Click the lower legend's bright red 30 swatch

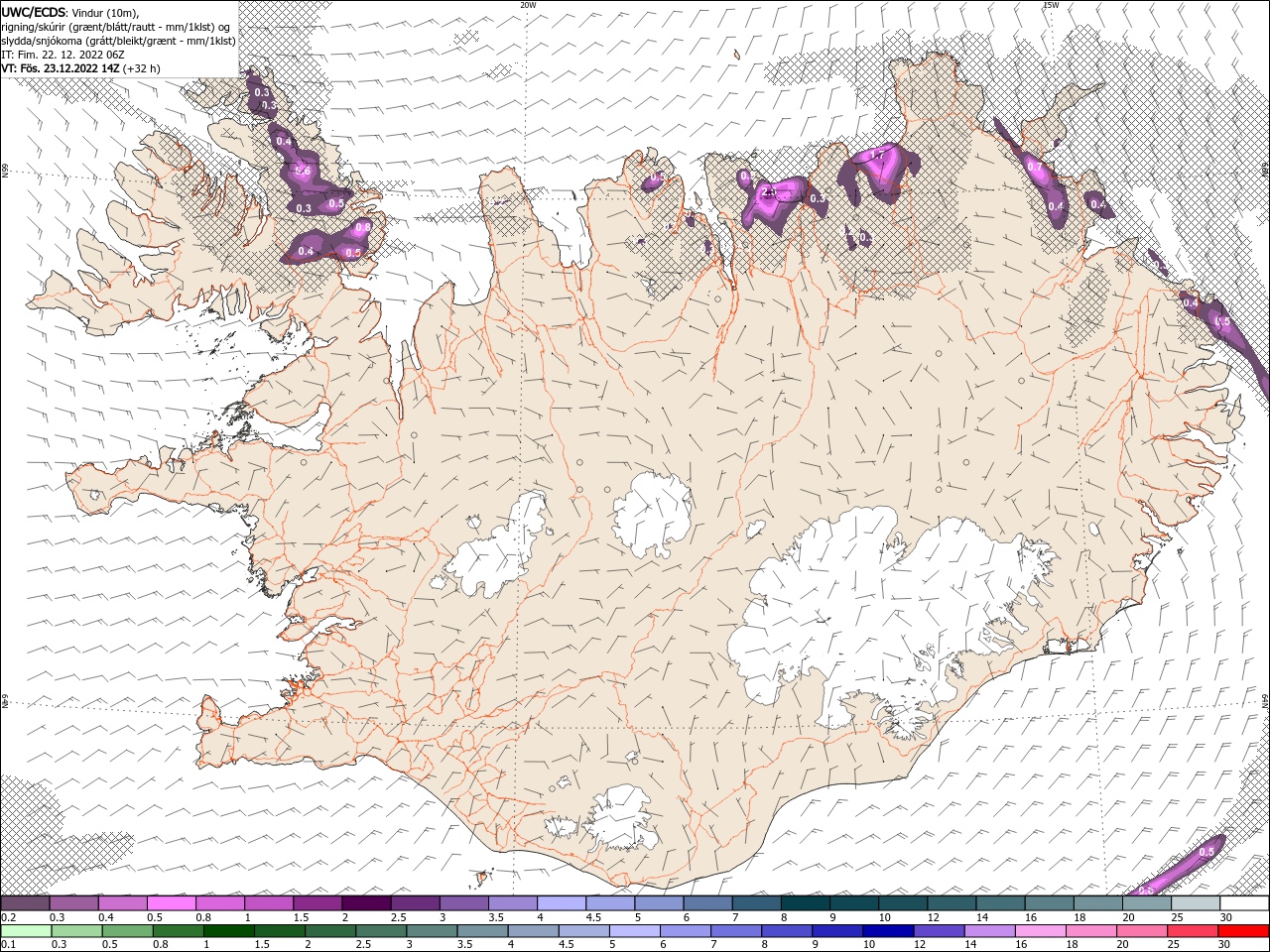1244,931
